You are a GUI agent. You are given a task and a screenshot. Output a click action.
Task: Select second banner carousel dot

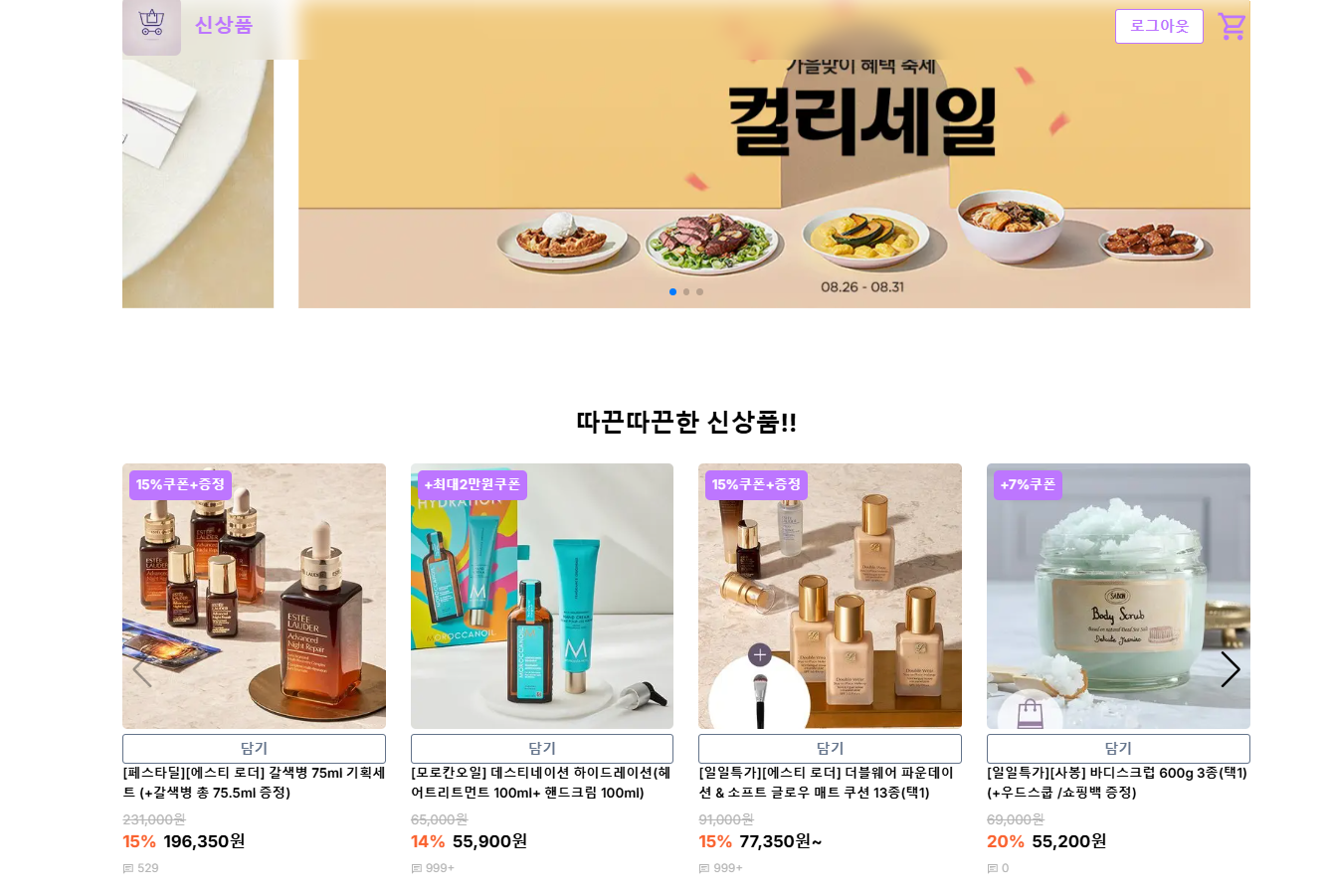pos(686,291)
